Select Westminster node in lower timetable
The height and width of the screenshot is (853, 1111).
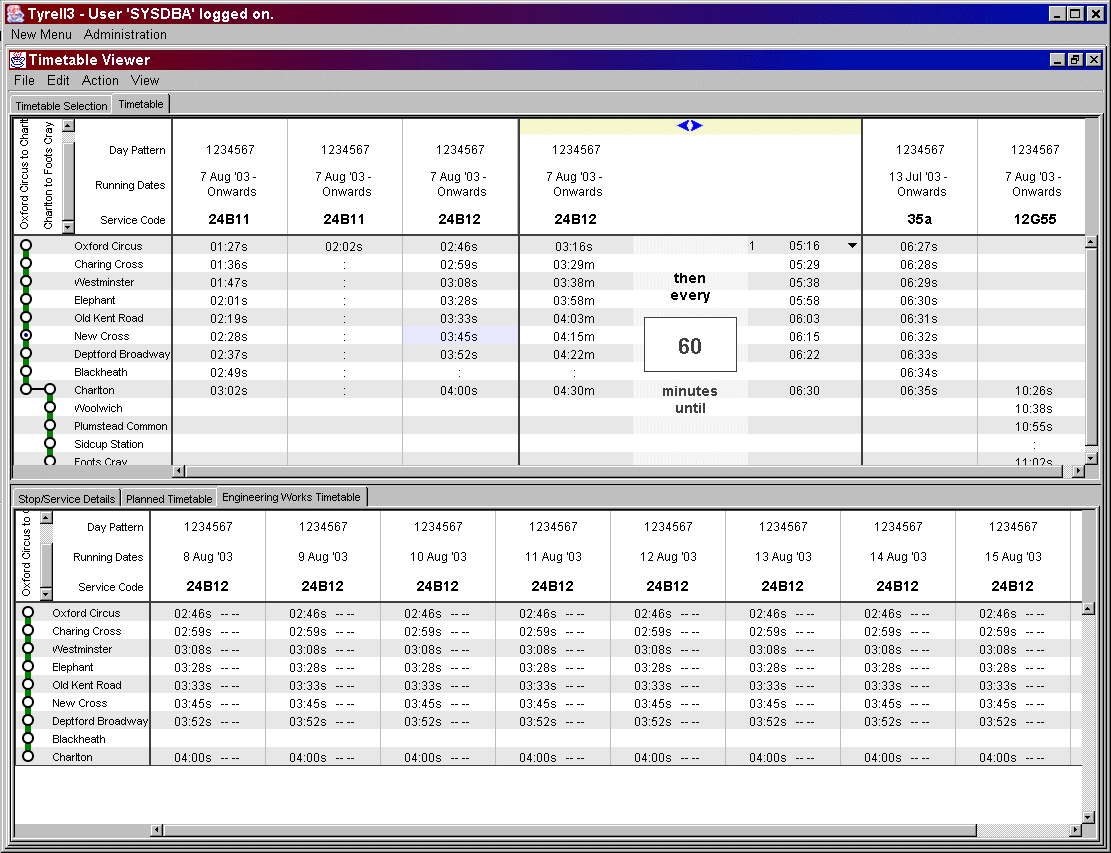[x=28, y=648]
